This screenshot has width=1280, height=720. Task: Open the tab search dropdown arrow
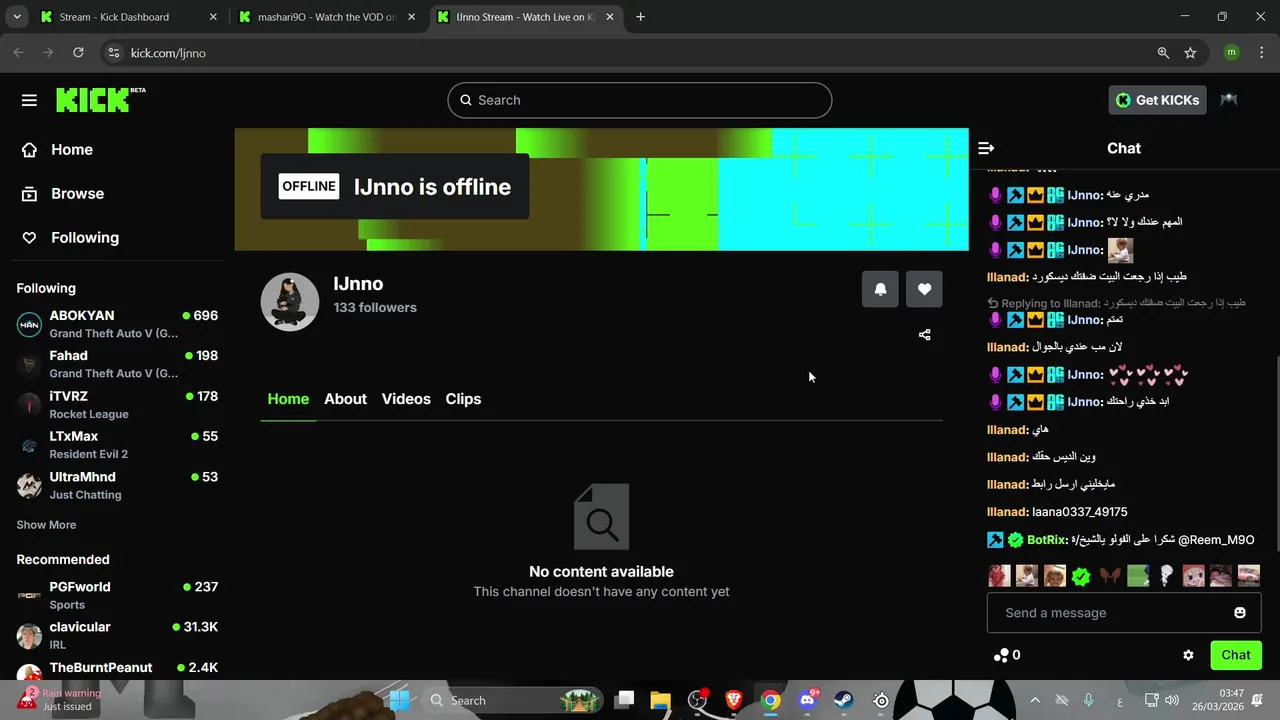coord(16,17)
